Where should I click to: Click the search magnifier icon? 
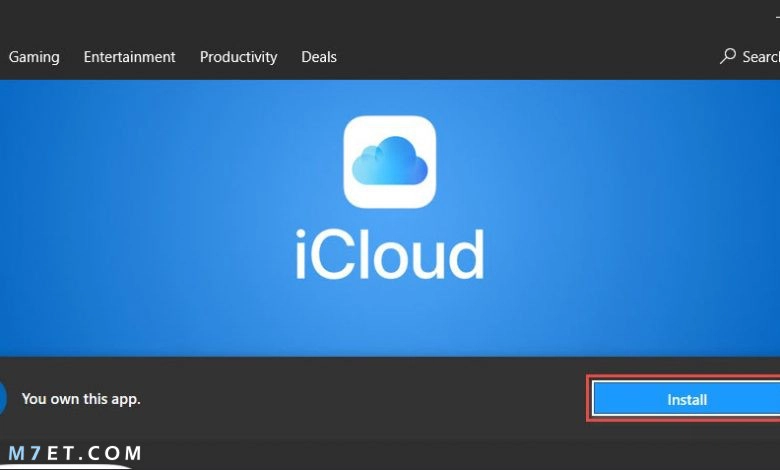pyautogui.click(x=728, y=56)
